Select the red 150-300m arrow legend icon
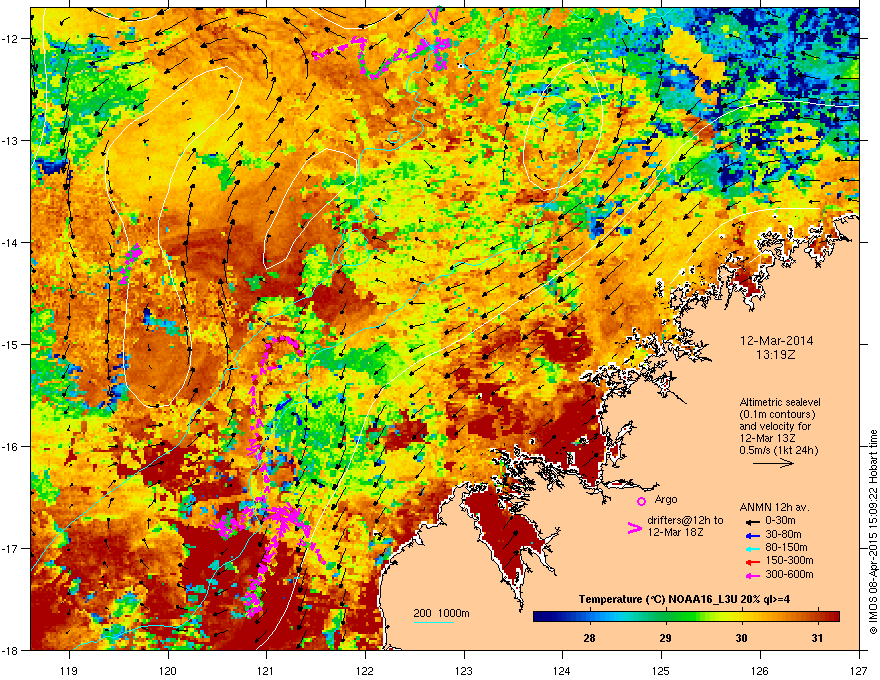The width and height of the screenshot is (880, 680). [x=752, y=561]
